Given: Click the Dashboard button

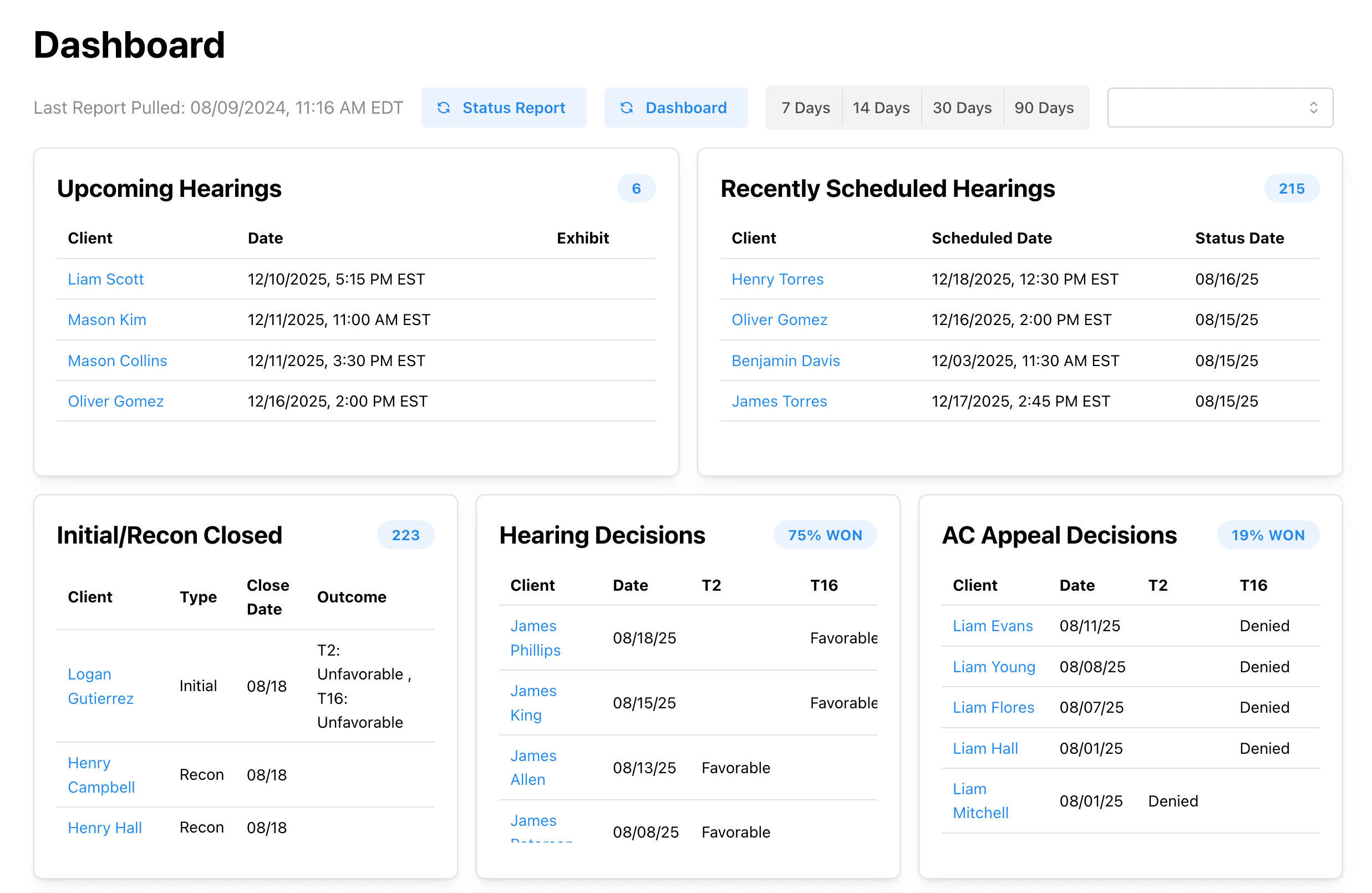Looking at the screenshot, I should click(x=675, y=107).
